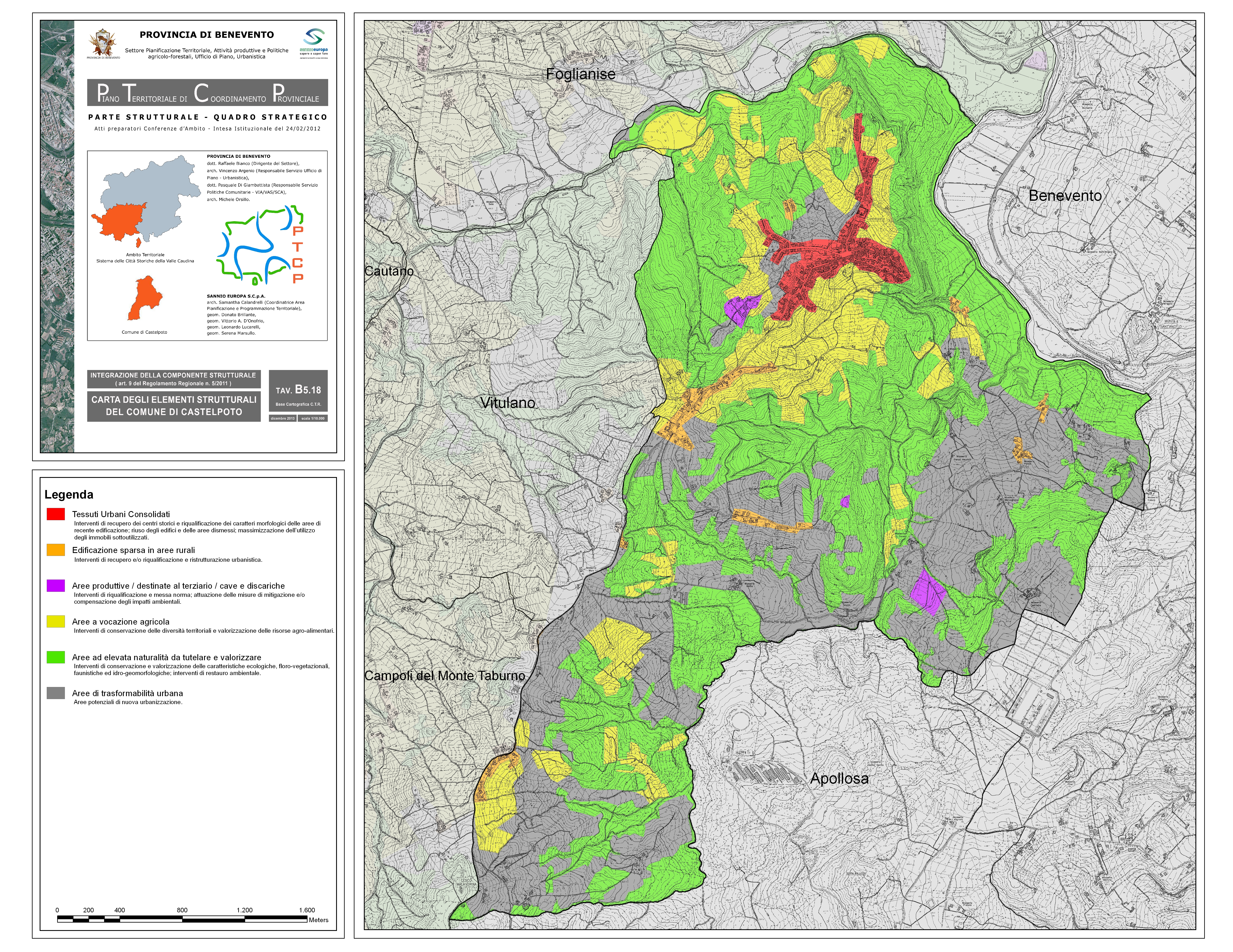
Task: Click the 'Vitulano' map label
Action: pyautogui.click(x=508, y=403)
